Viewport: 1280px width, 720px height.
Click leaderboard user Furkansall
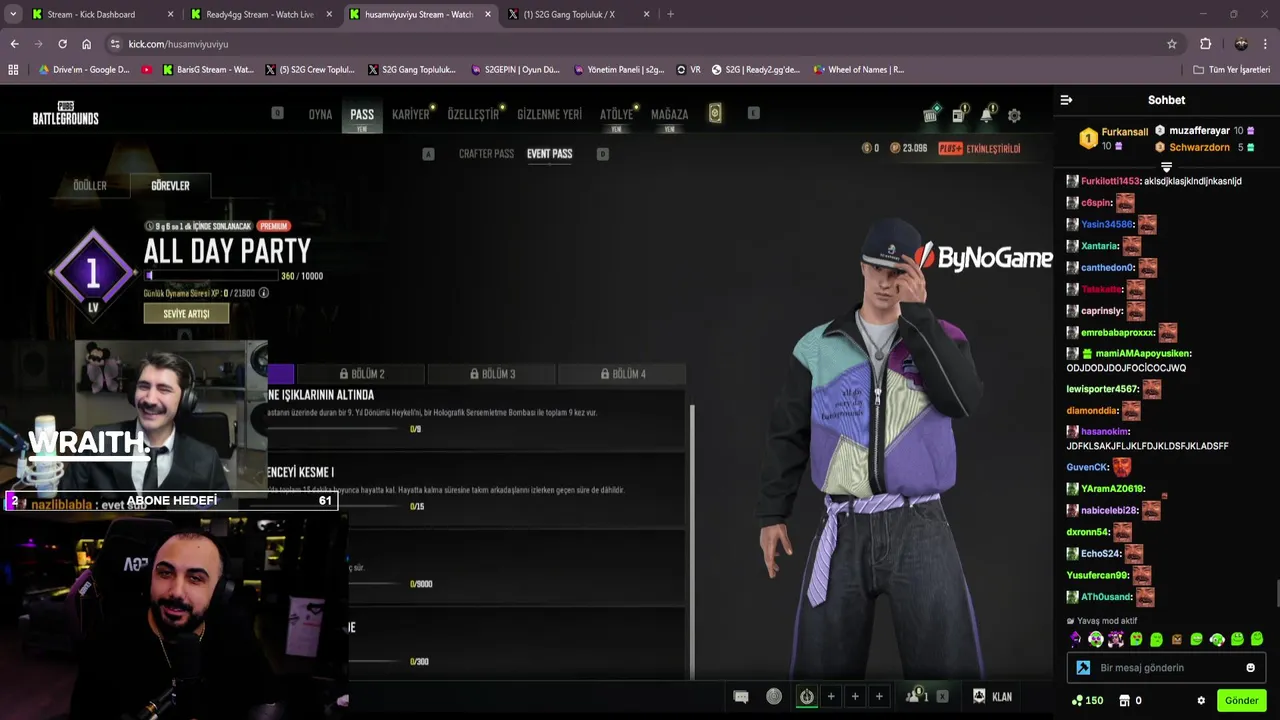coord(1124,132)
